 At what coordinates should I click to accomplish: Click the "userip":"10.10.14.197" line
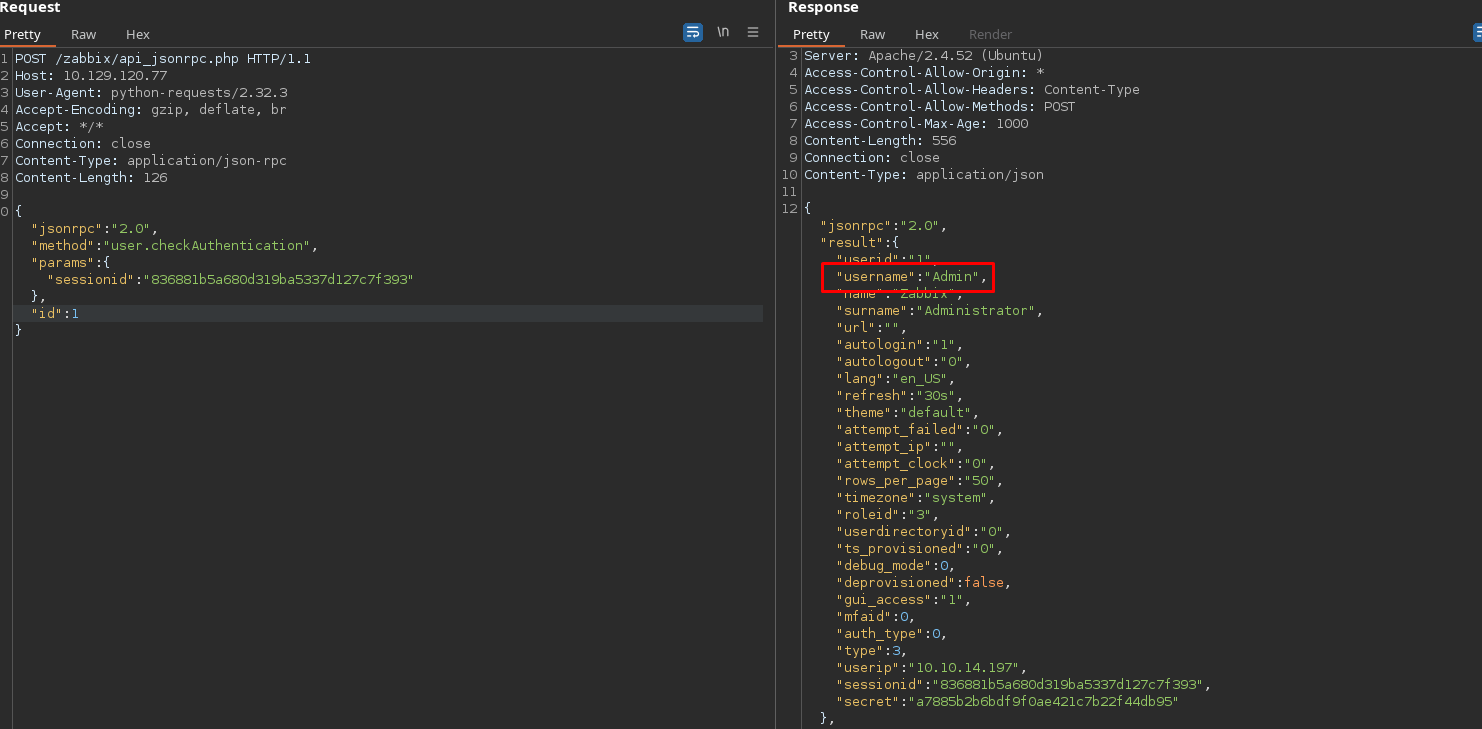coord(932,668)
